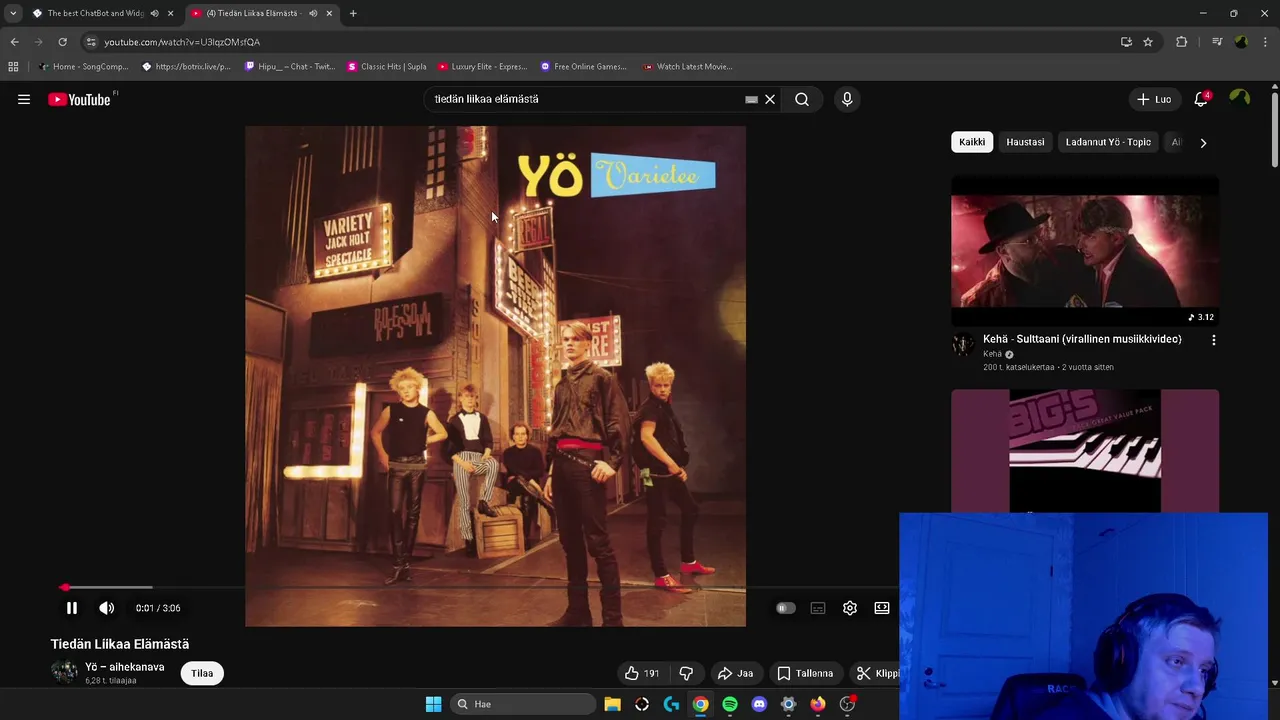Open the Luo create menu

pyautogui.click(x=1154, y=99)
